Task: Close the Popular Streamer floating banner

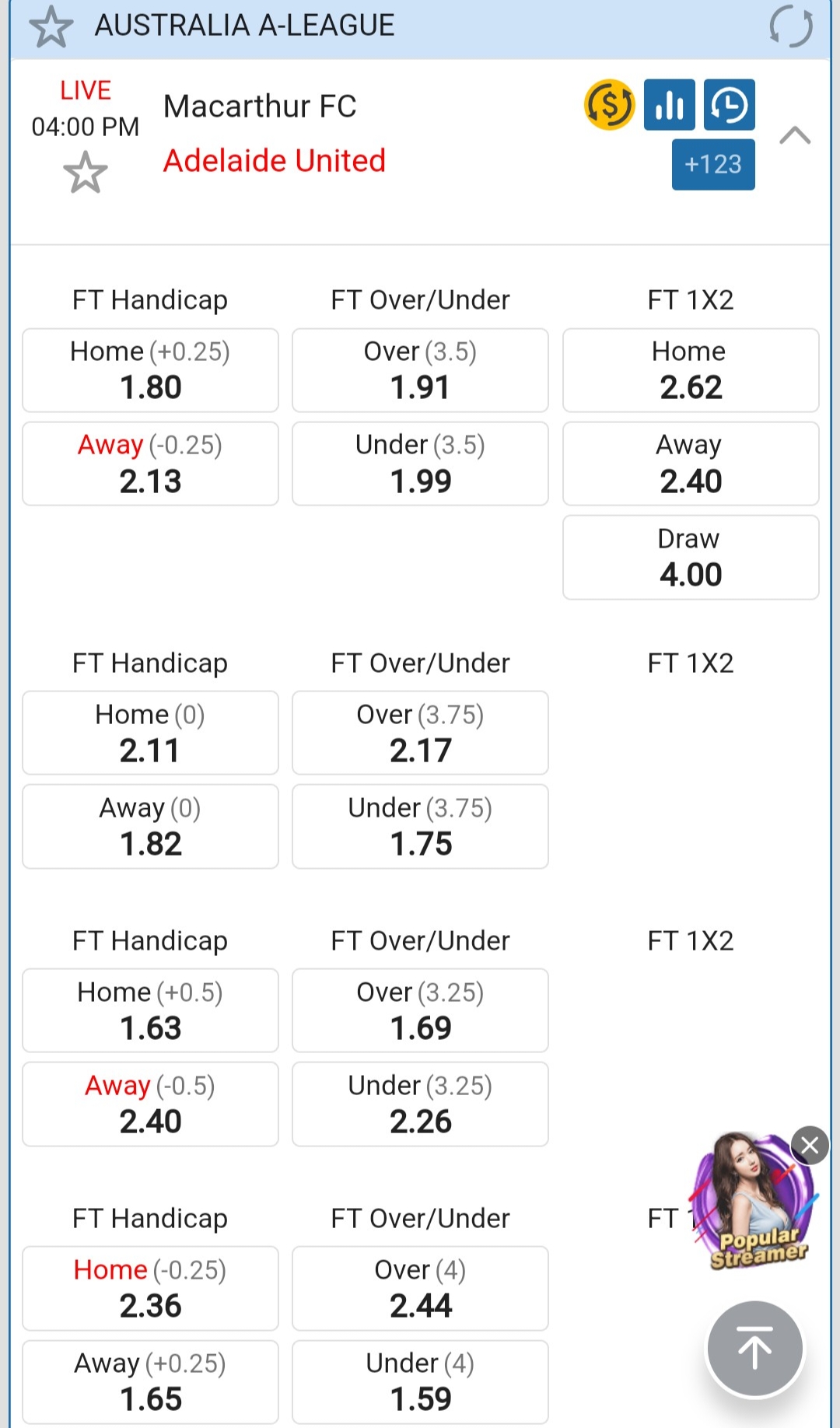Action: [x=810, y=1145]
